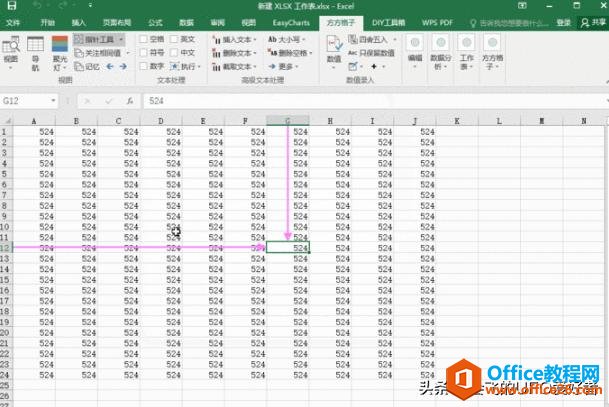This screenshot has height=407, width=609.
Task: Select column M header
Action: point(541,121)
